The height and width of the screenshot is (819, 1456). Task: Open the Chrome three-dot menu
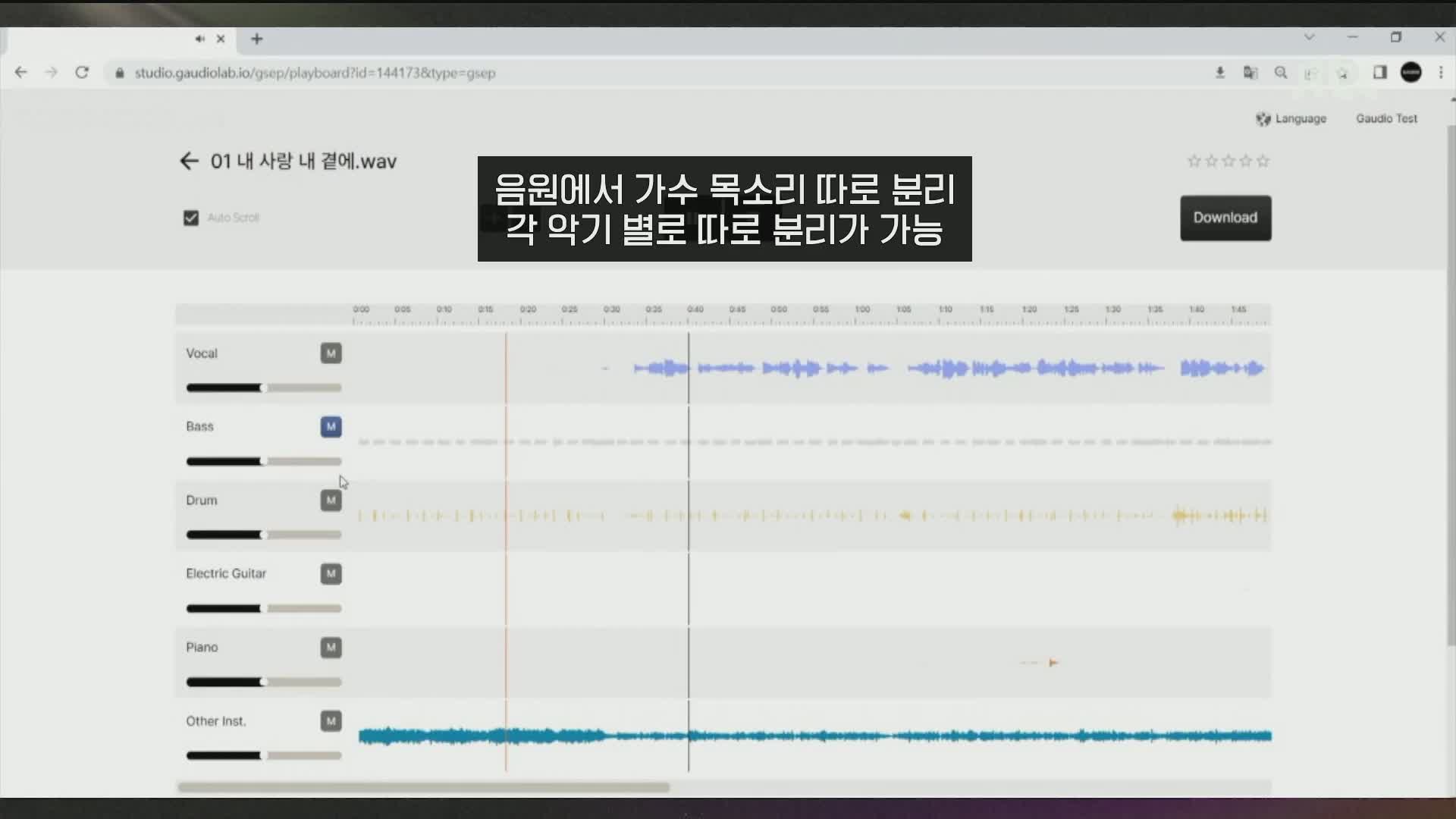[1441, 73]
